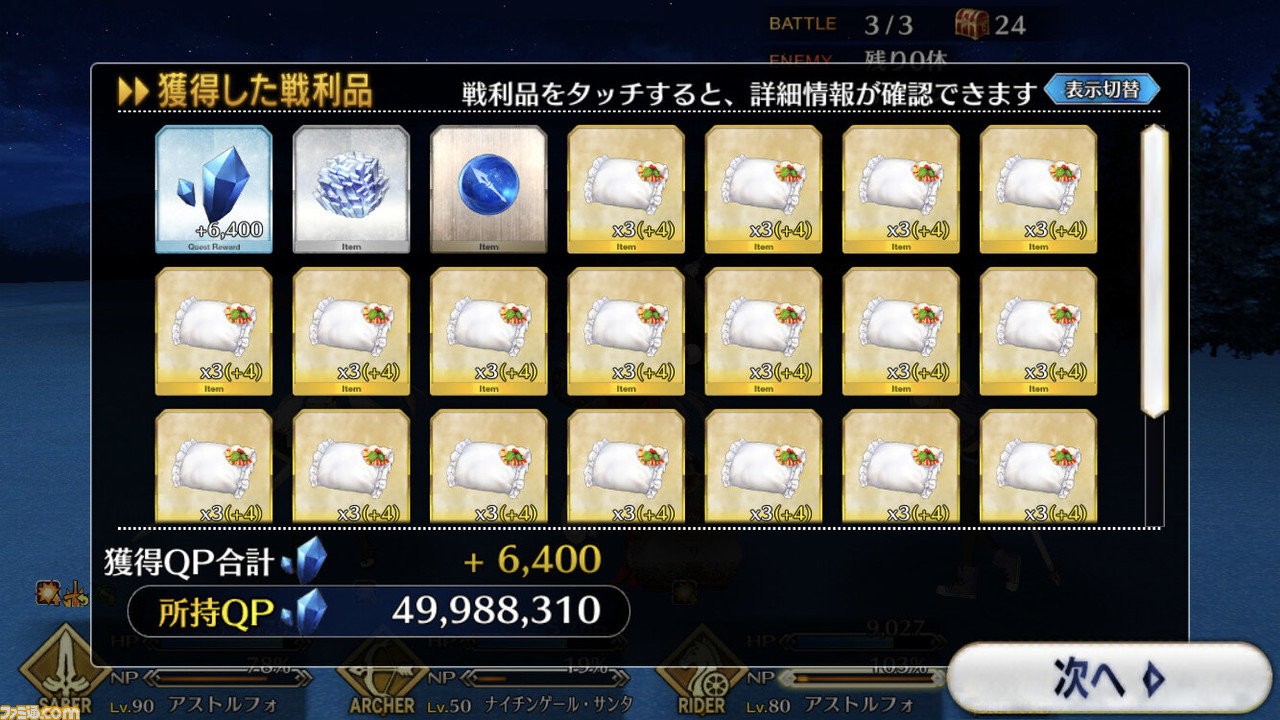The width and height of the screenshot is (1280, 720).
Task: Tap last pillow card in third row
Action: (x=1038, y=466)
